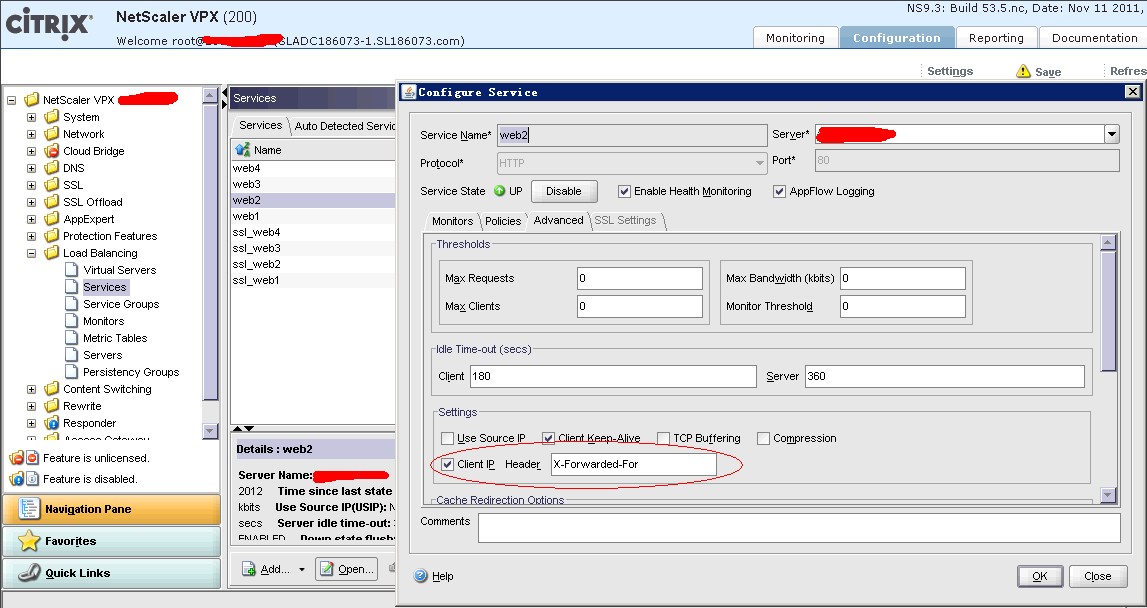1147x608 pixels.
Task: Uncheck Client Keep-Alive checkbox
Action: point(548,438)
